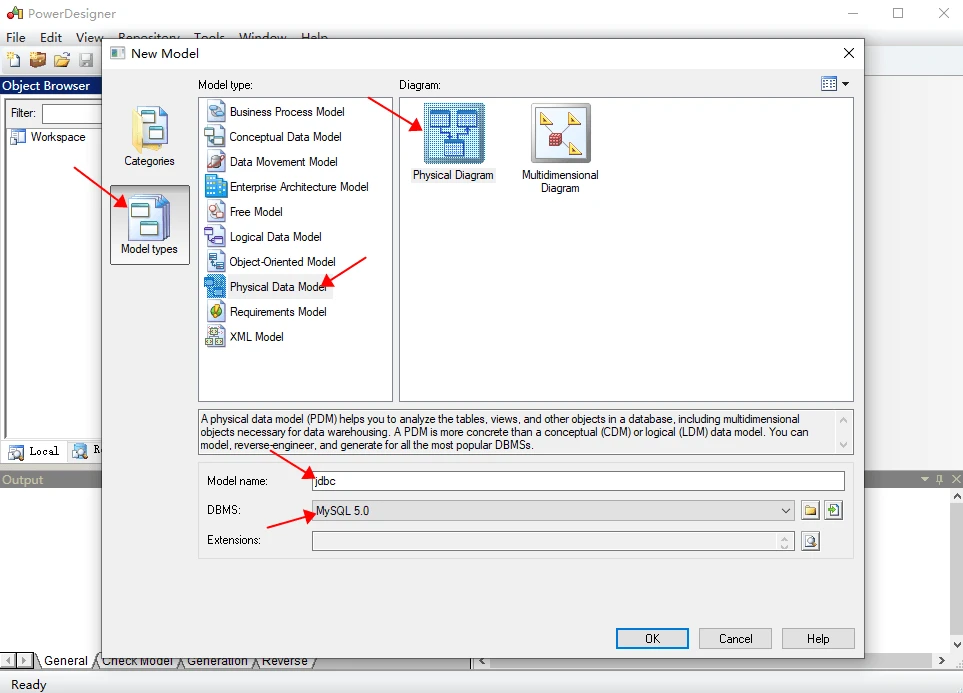Browse for DBMS folder icon

[811, 511]
